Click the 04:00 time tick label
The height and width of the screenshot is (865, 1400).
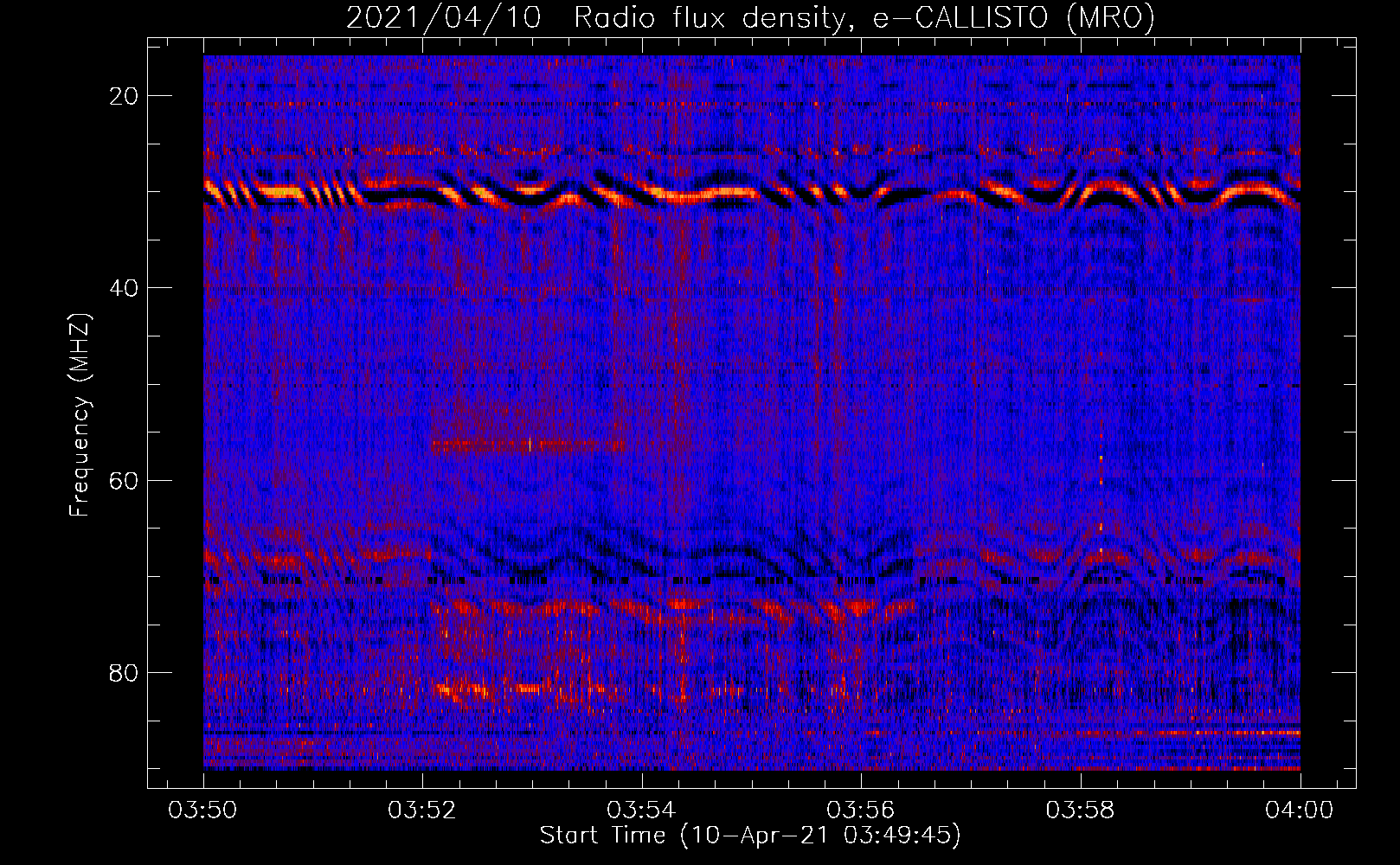(x=1300, y=811)
